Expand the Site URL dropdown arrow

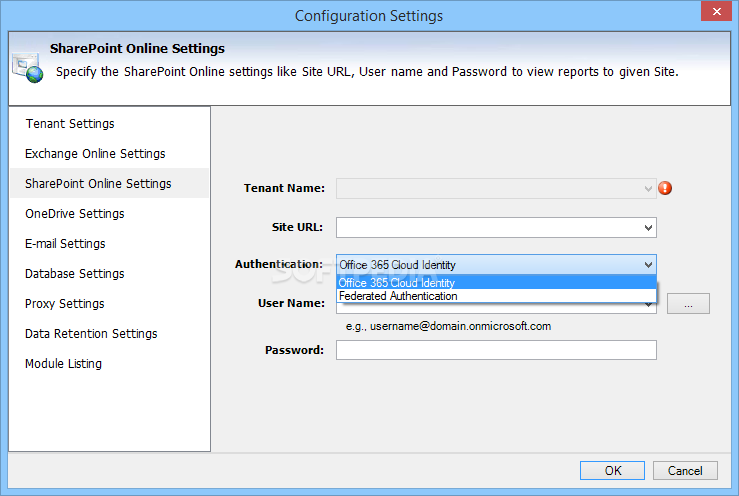pos(648,228)
